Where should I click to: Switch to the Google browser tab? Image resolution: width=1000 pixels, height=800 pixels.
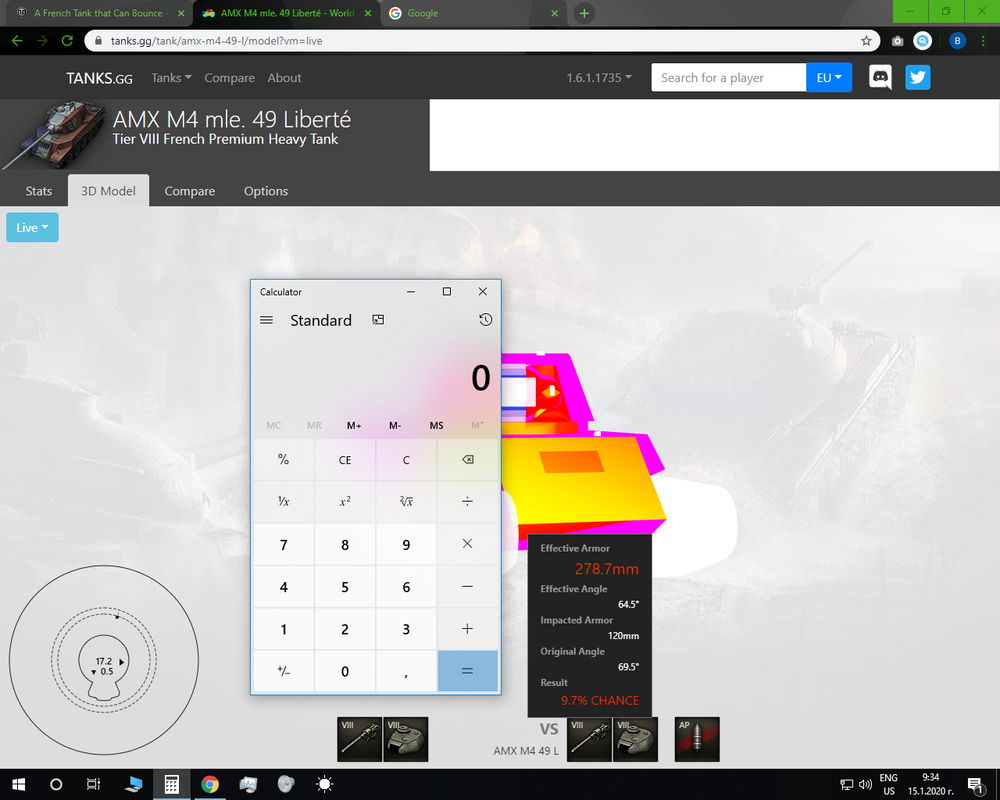[473, 13]
